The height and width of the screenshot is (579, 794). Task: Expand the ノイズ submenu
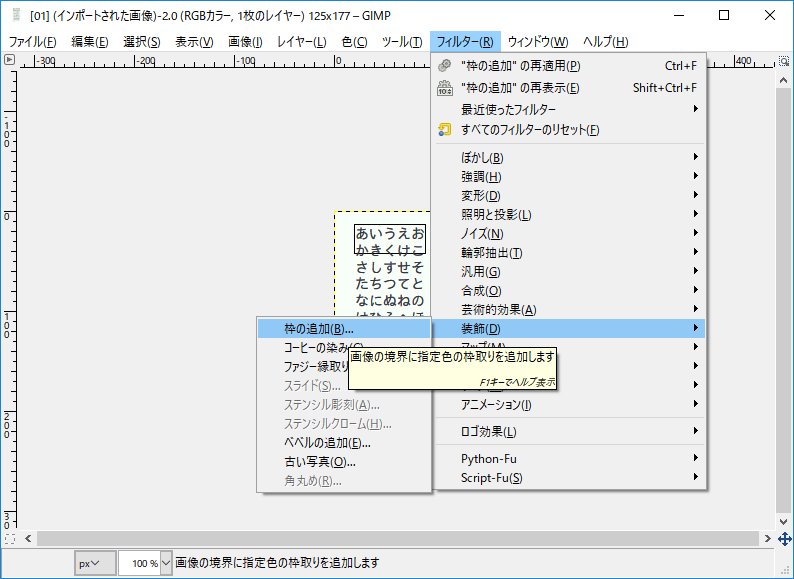568,234
